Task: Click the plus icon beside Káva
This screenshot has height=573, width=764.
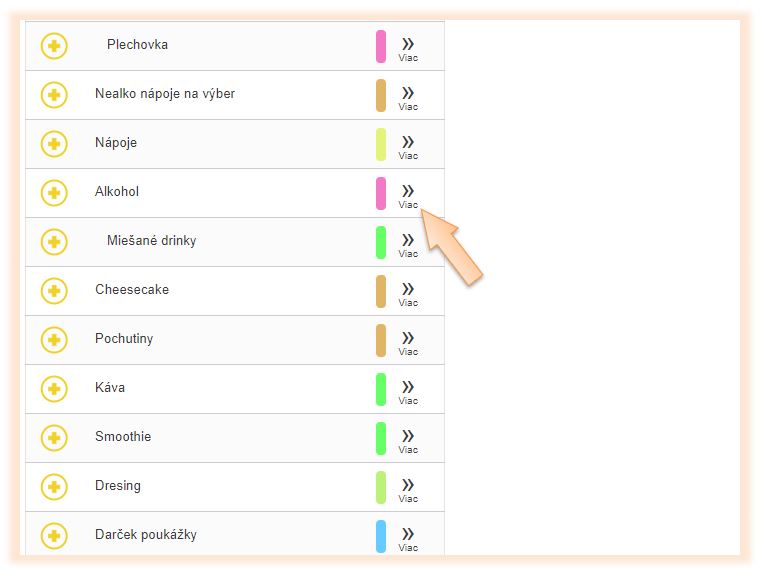Action: pyautogui.click(x=54, y=389)
